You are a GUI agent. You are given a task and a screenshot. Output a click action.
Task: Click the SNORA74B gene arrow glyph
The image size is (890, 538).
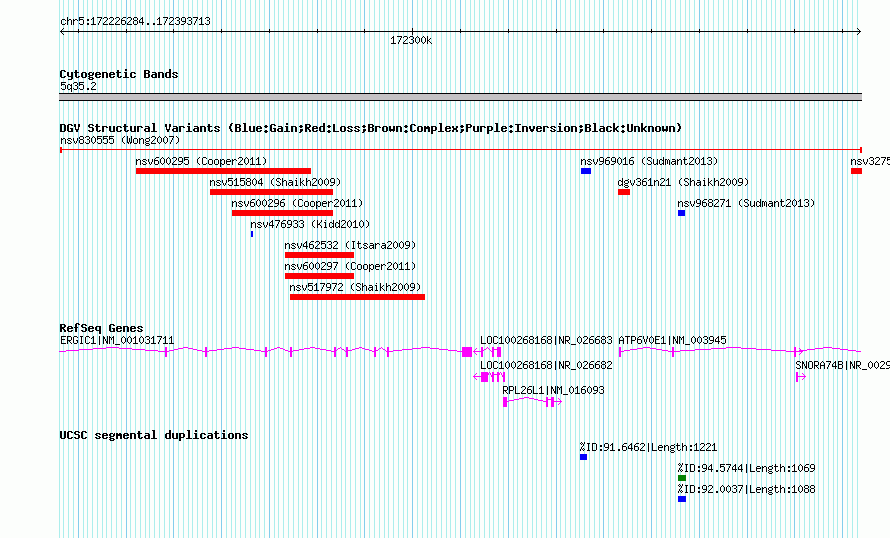801,377
